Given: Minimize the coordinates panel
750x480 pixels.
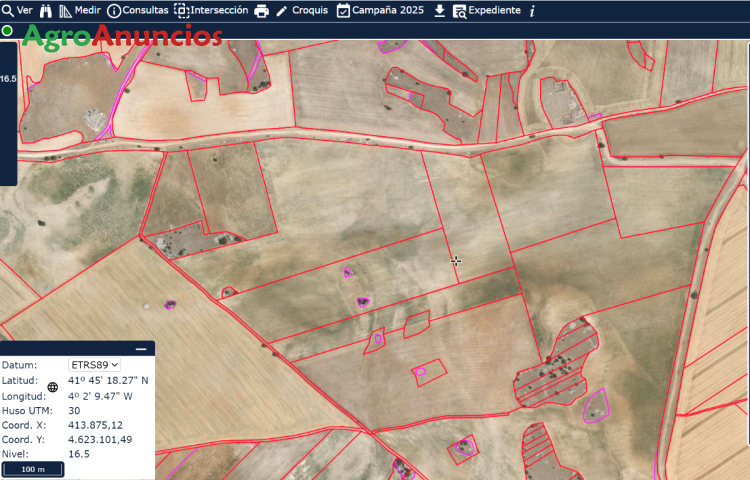Looking at the screenshot, I should point(141,349).
